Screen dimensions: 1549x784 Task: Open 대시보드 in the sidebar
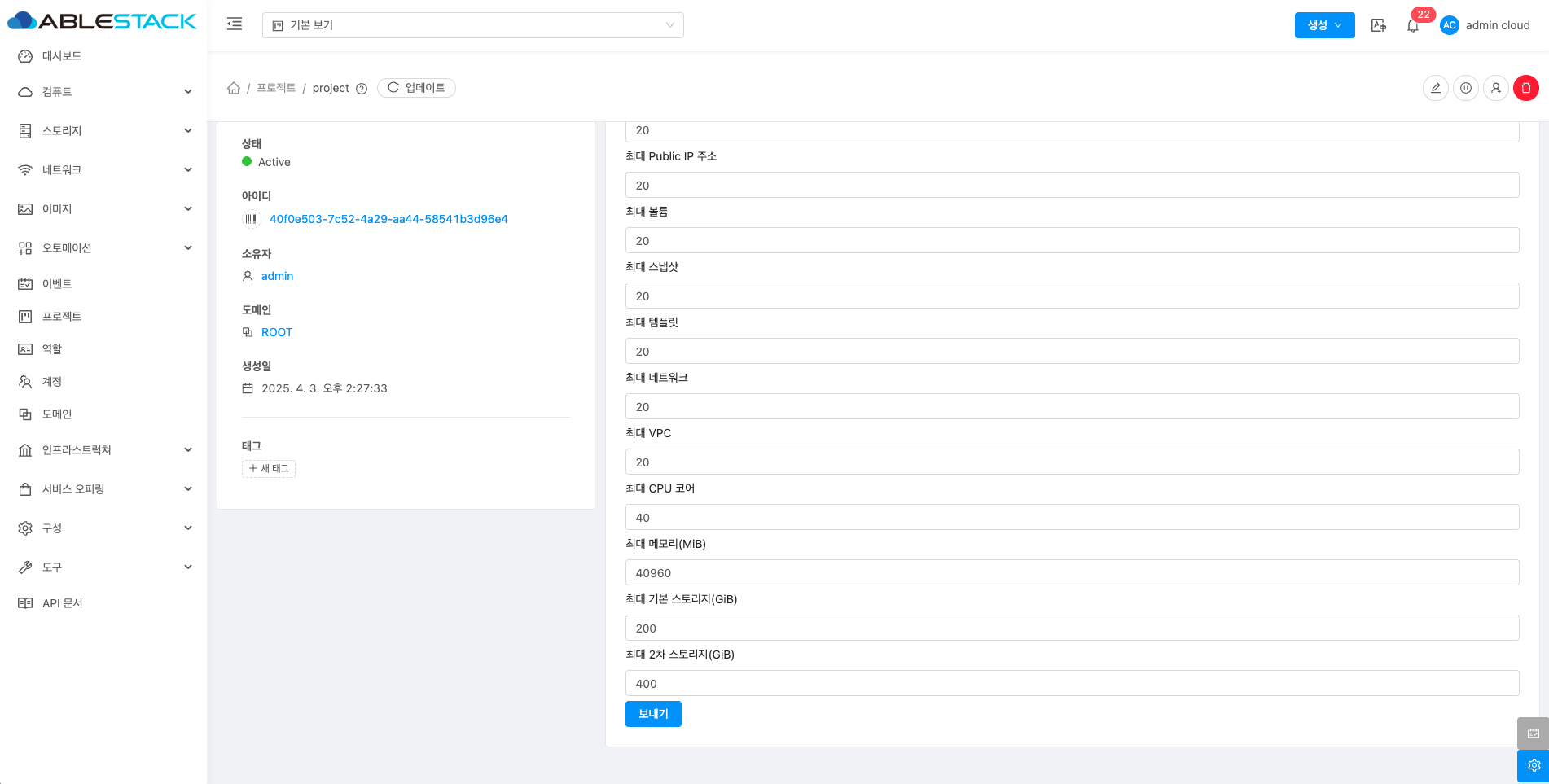tap(62, 56)
